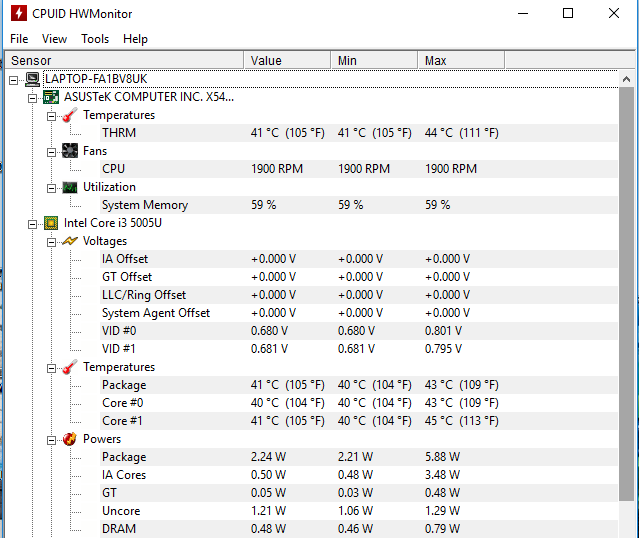Viewport: 639px width, 538px height.
Task: Click the 1.06 W Uncore min value
Action: point(355,511)
